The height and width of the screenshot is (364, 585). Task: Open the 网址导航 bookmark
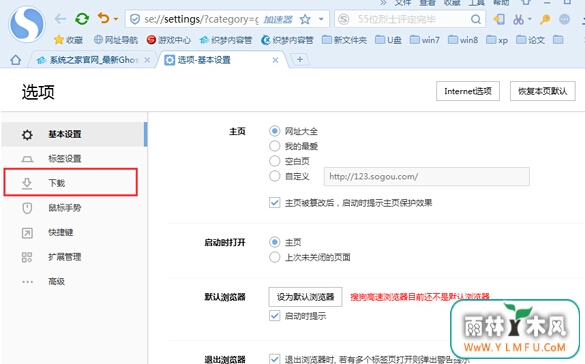pos(116,40)
